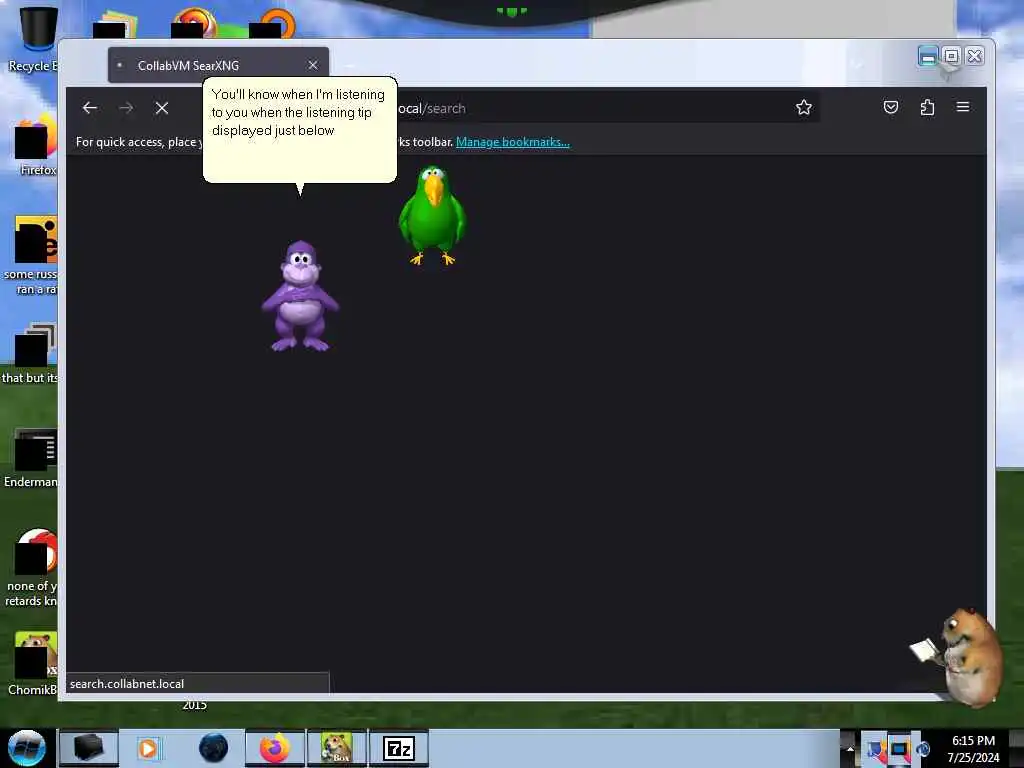
Task: Click Bonzi's yellow speech balloon
Action: pos(300,130)
